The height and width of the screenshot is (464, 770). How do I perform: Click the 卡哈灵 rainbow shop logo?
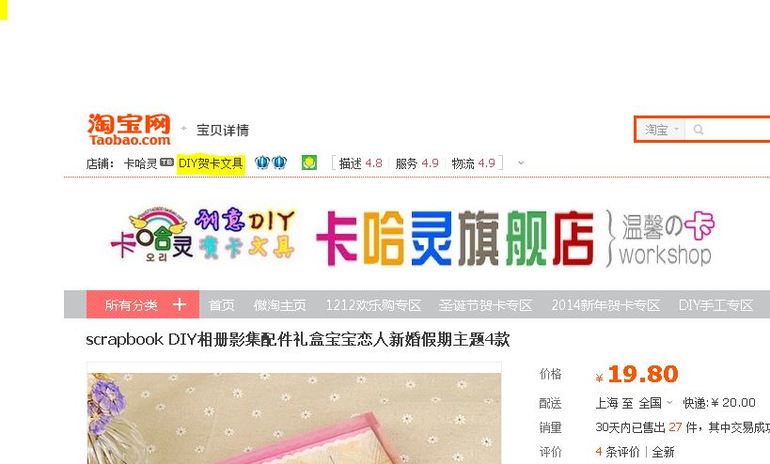152,234
